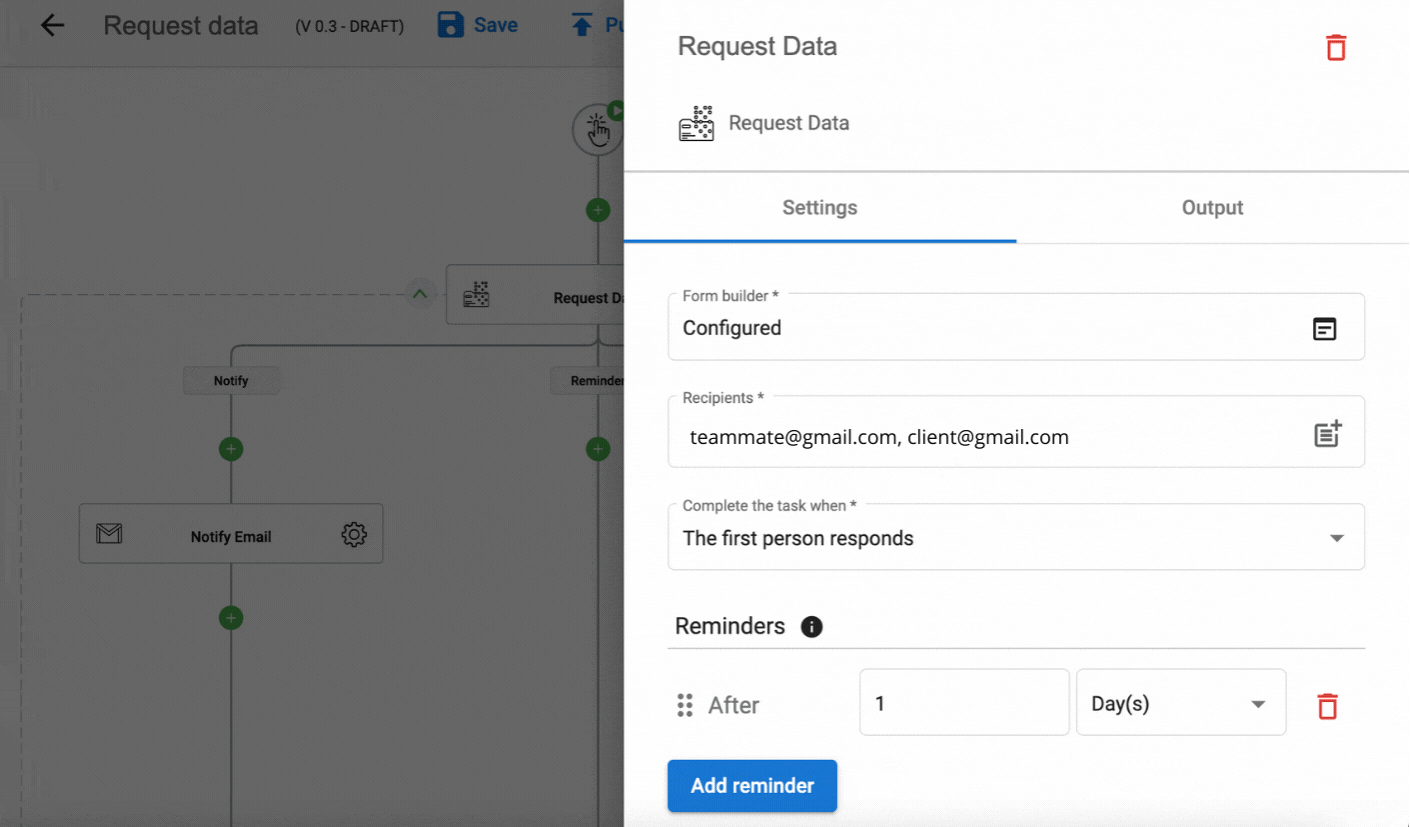
Task: Click the envelope icon on Notify Email
Action: coord(109,534)
